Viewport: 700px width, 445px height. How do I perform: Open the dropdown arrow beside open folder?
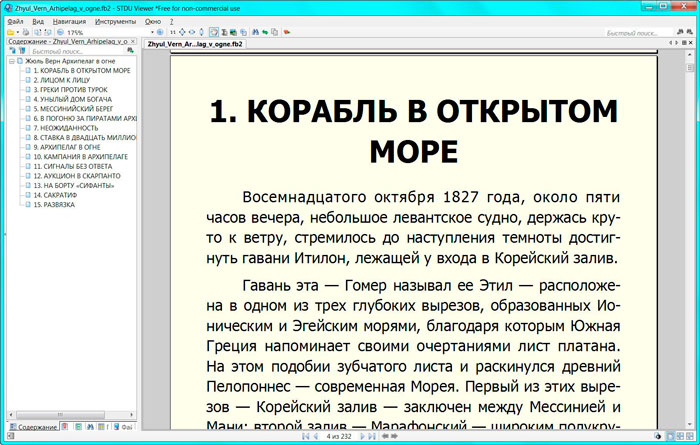pyautogui.click(x=18, y=32)
